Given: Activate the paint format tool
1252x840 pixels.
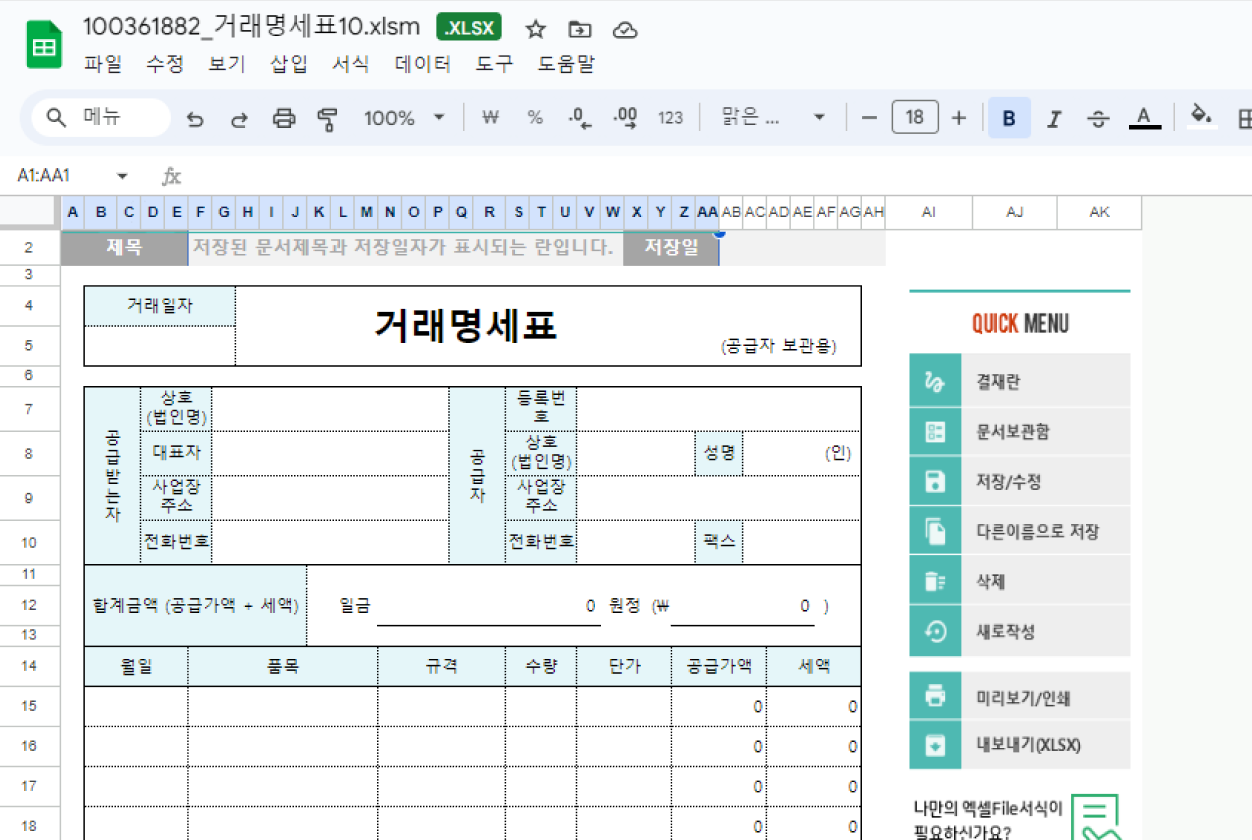Looking at the screenshot, I should (327, 119).
